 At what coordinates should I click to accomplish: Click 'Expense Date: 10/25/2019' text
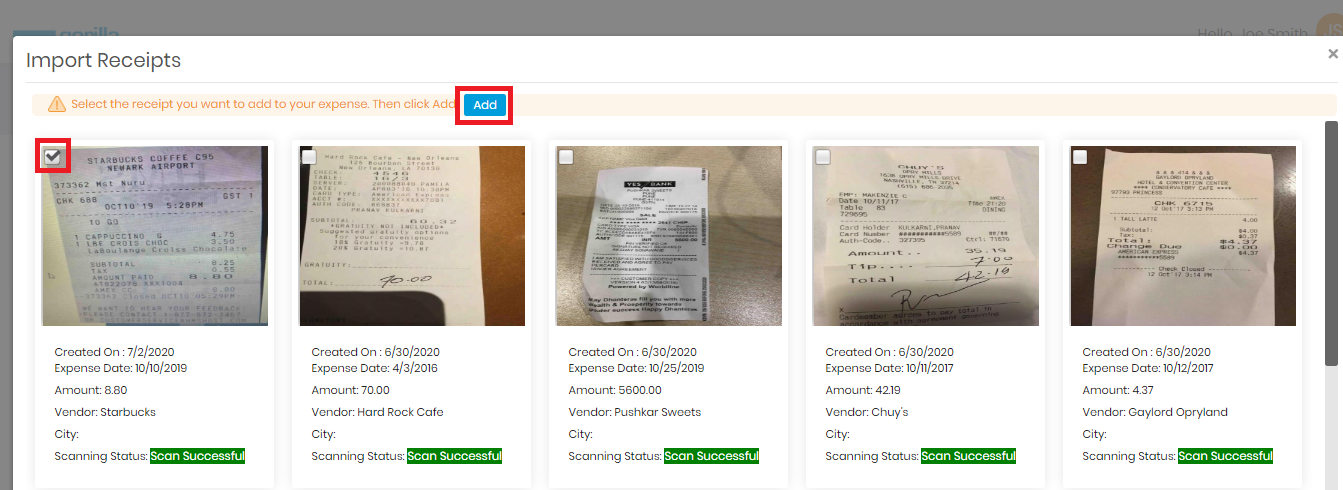click(634, 368)
